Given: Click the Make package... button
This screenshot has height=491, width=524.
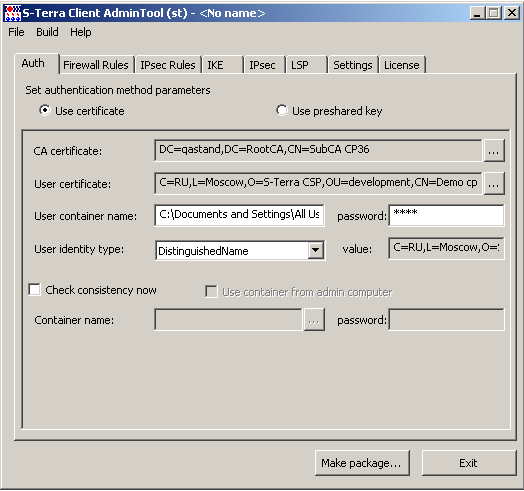Looking at the screenshot, I should tap(362, 463).
